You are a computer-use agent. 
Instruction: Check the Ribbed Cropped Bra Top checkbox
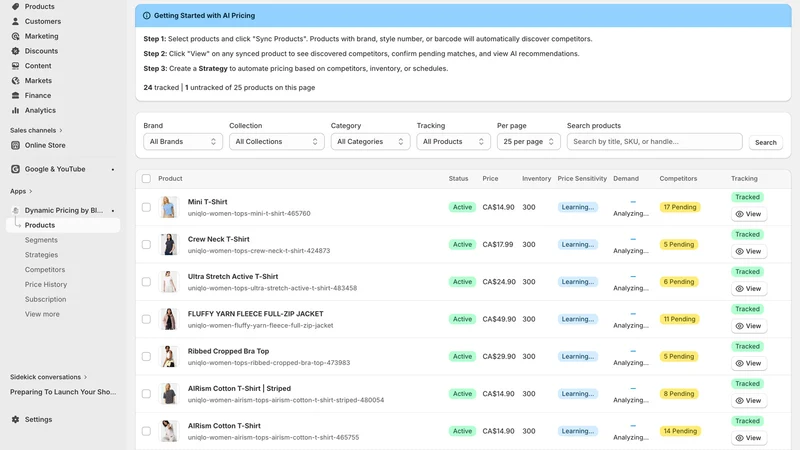[x=146, y=356]
